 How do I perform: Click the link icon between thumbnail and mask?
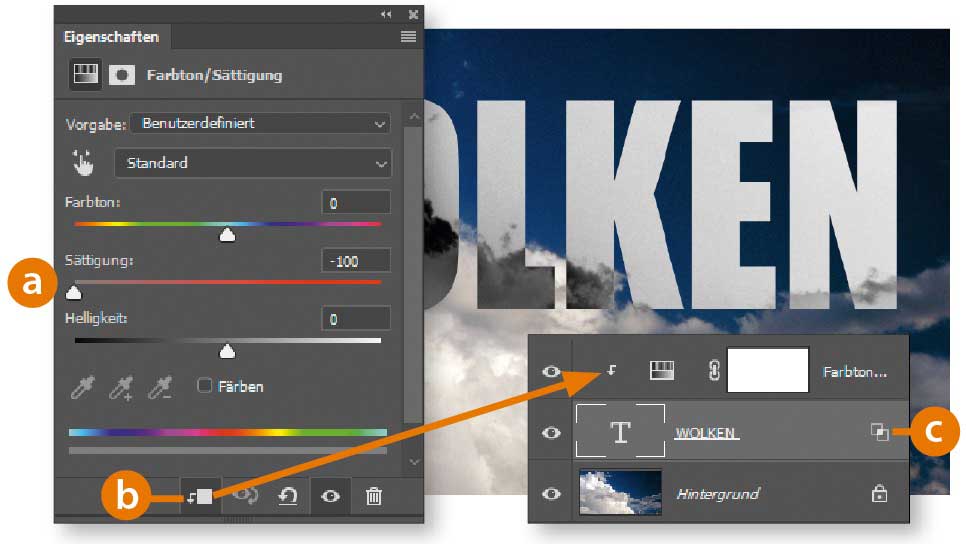[x=713, y=370]
